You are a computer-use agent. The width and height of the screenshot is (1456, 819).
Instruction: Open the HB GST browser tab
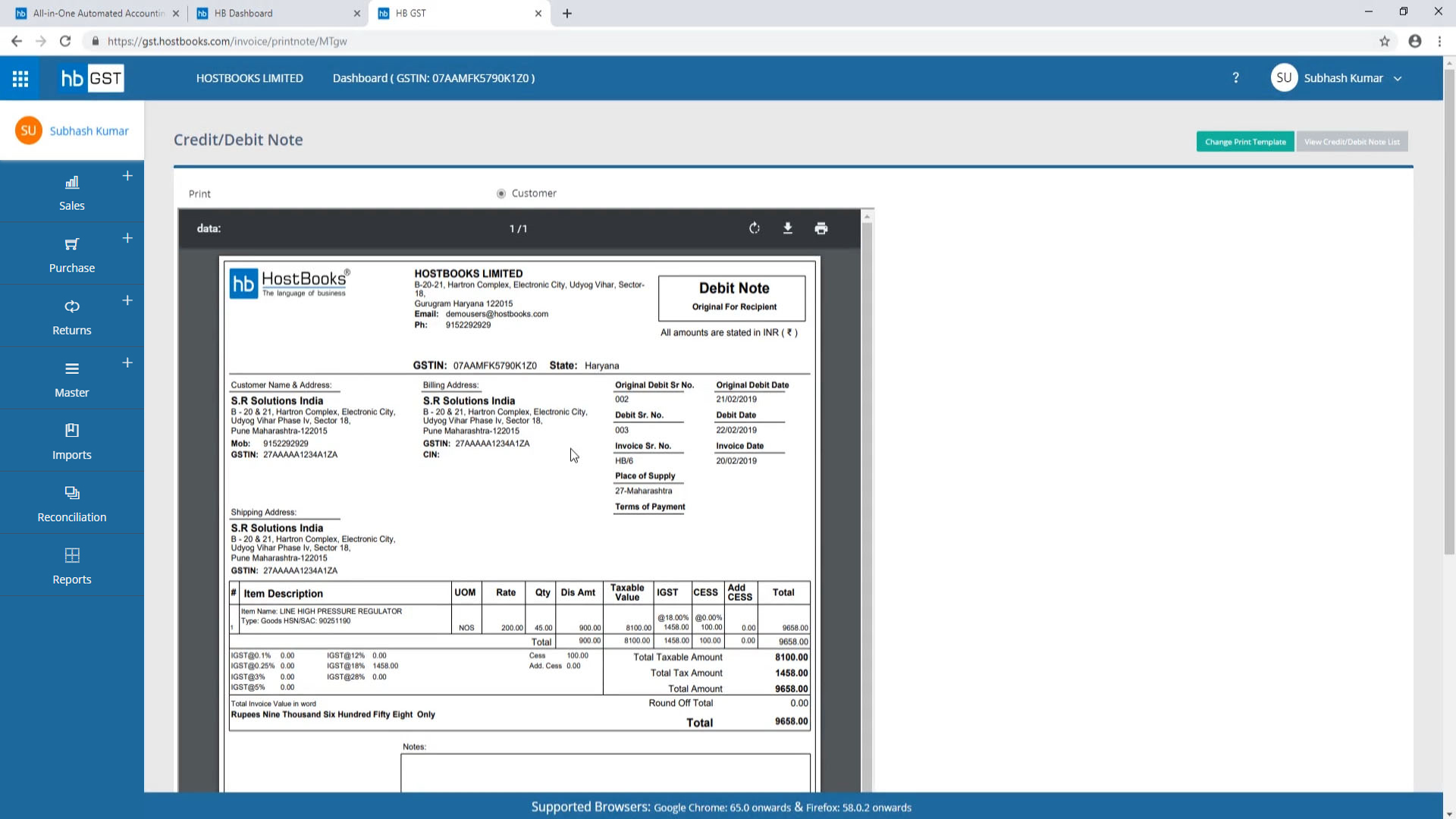[459, 13]
